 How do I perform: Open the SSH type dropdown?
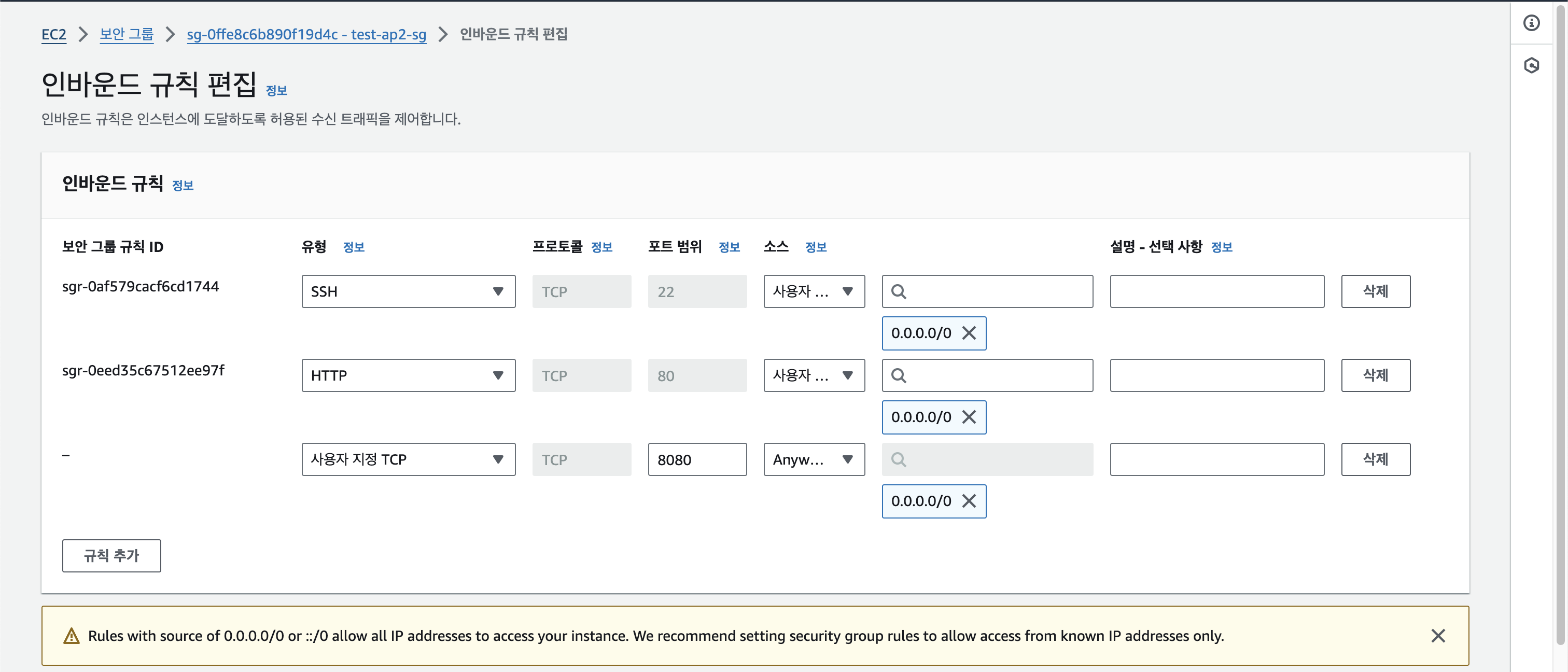coord(408,291)
